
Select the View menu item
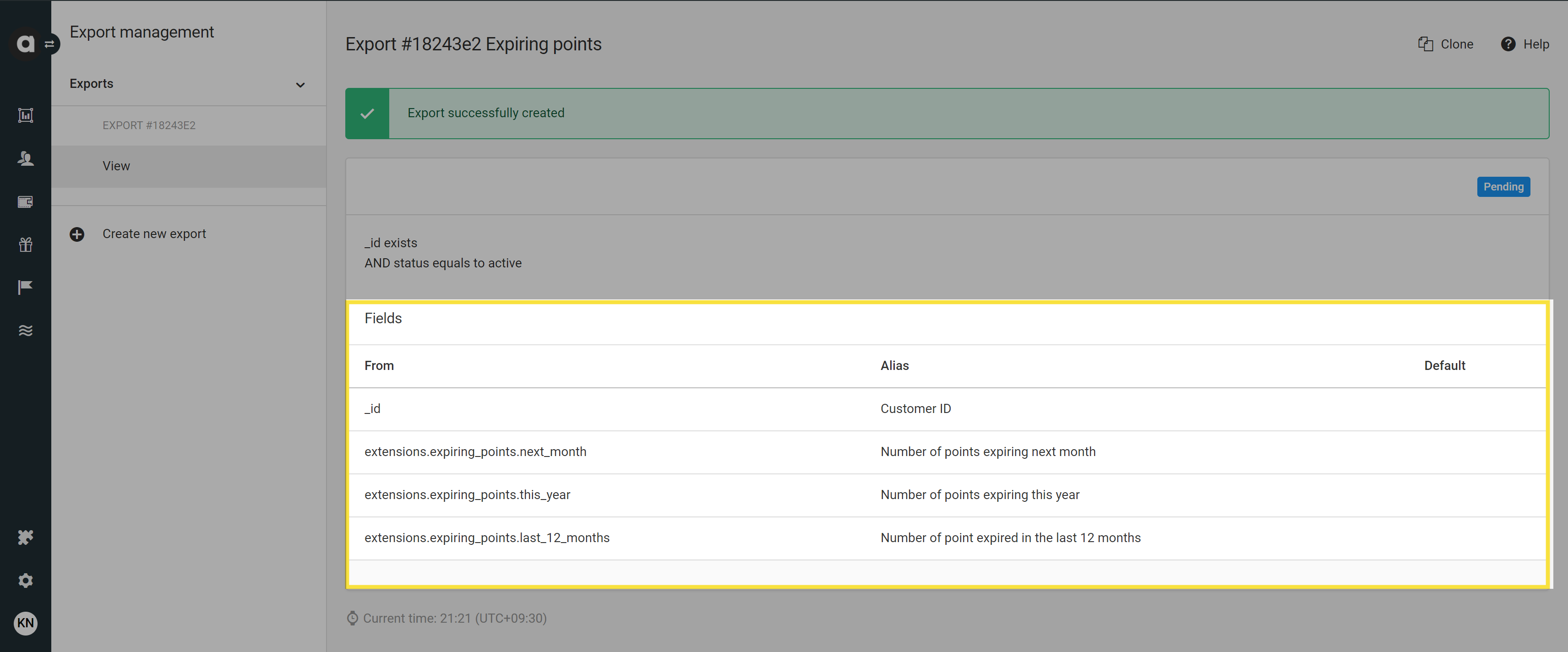(189, 166)
